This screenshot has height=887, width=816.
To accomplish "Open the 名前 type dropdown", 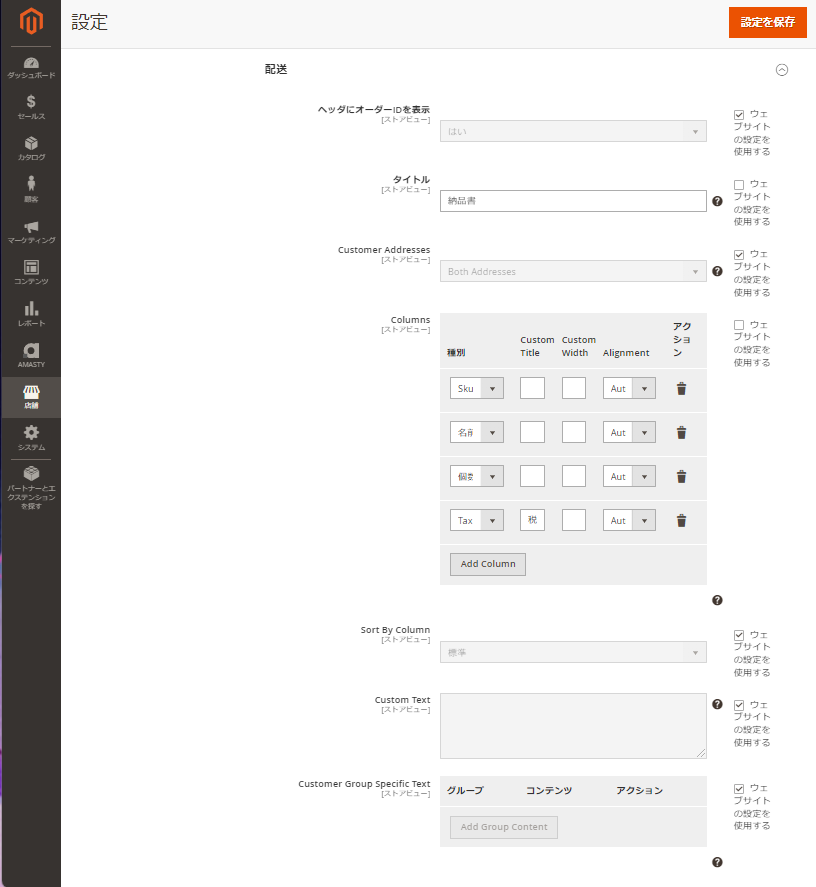I will point(476,433).
